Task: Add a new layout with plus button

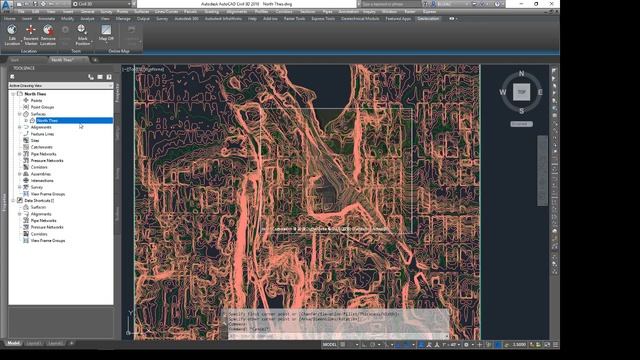Action: 71,343
